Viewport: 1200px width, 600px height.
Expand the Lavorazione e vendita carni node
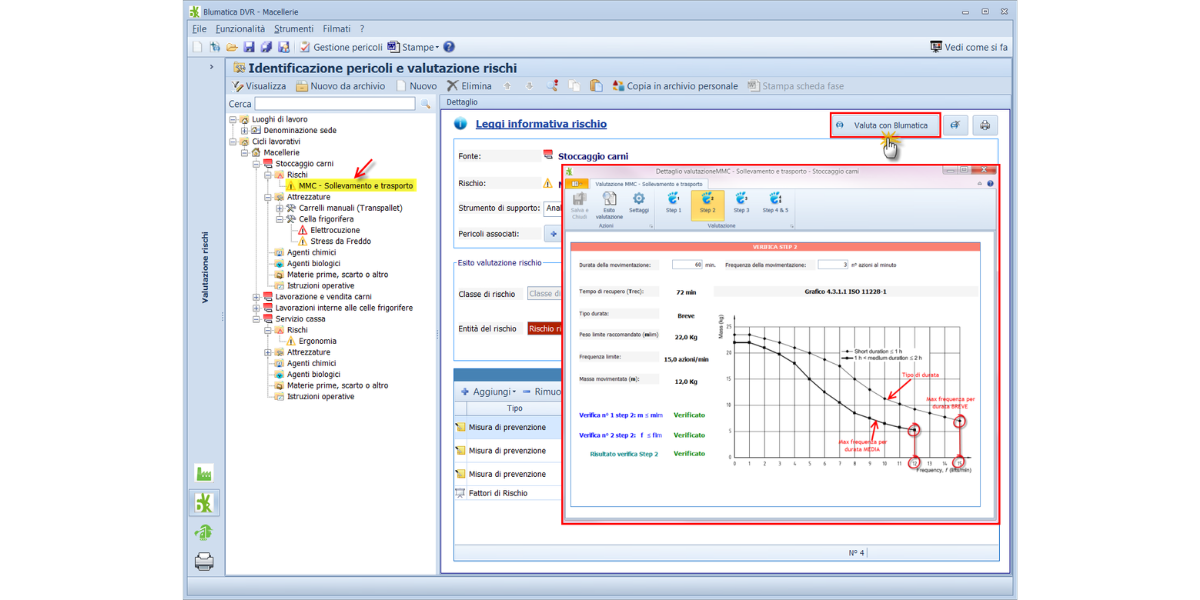(256, 297)
